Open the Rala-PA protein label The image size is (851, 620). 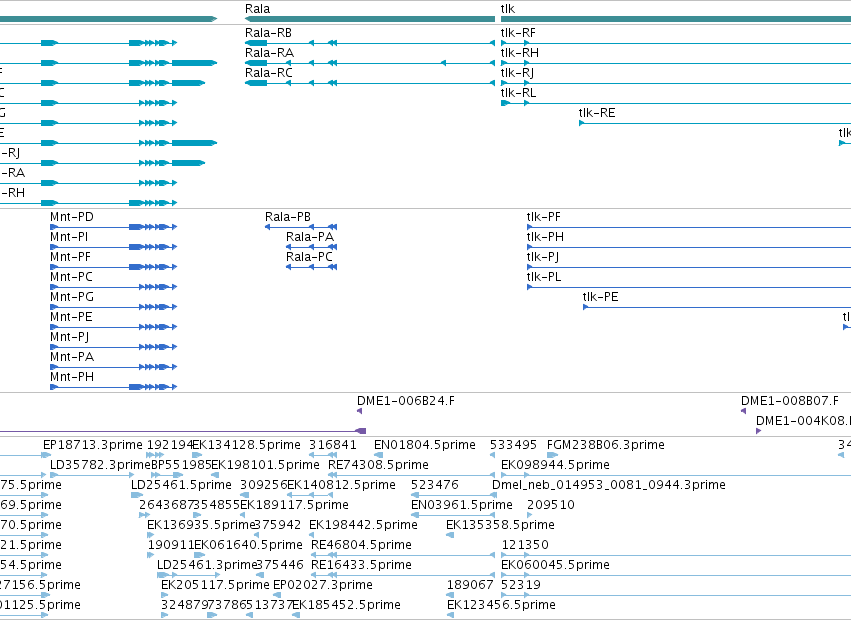[x=310, y=237]
